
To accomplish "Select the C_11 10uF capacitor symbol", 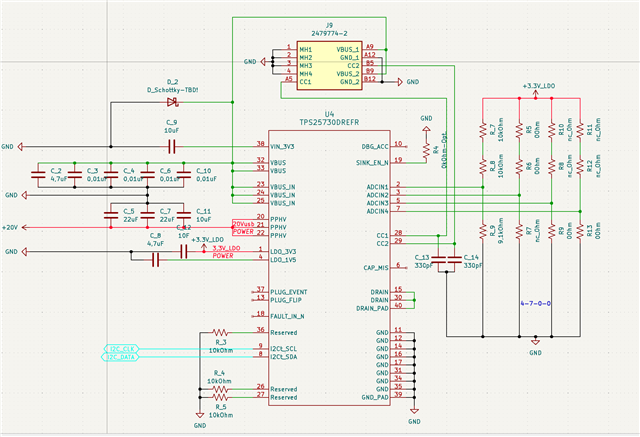I will 184,215.
